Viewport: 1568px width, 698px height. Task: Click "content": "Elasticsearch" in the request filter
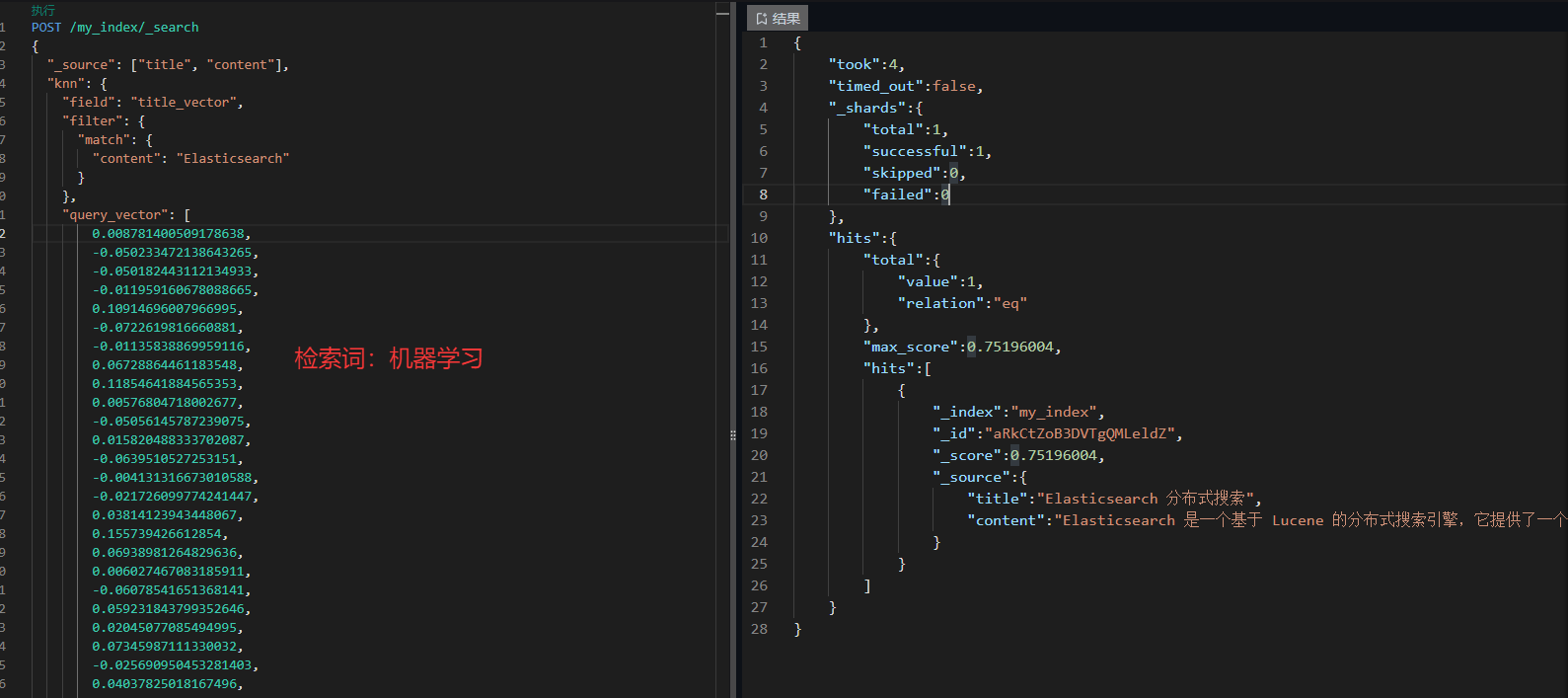[x=191, y=158]
